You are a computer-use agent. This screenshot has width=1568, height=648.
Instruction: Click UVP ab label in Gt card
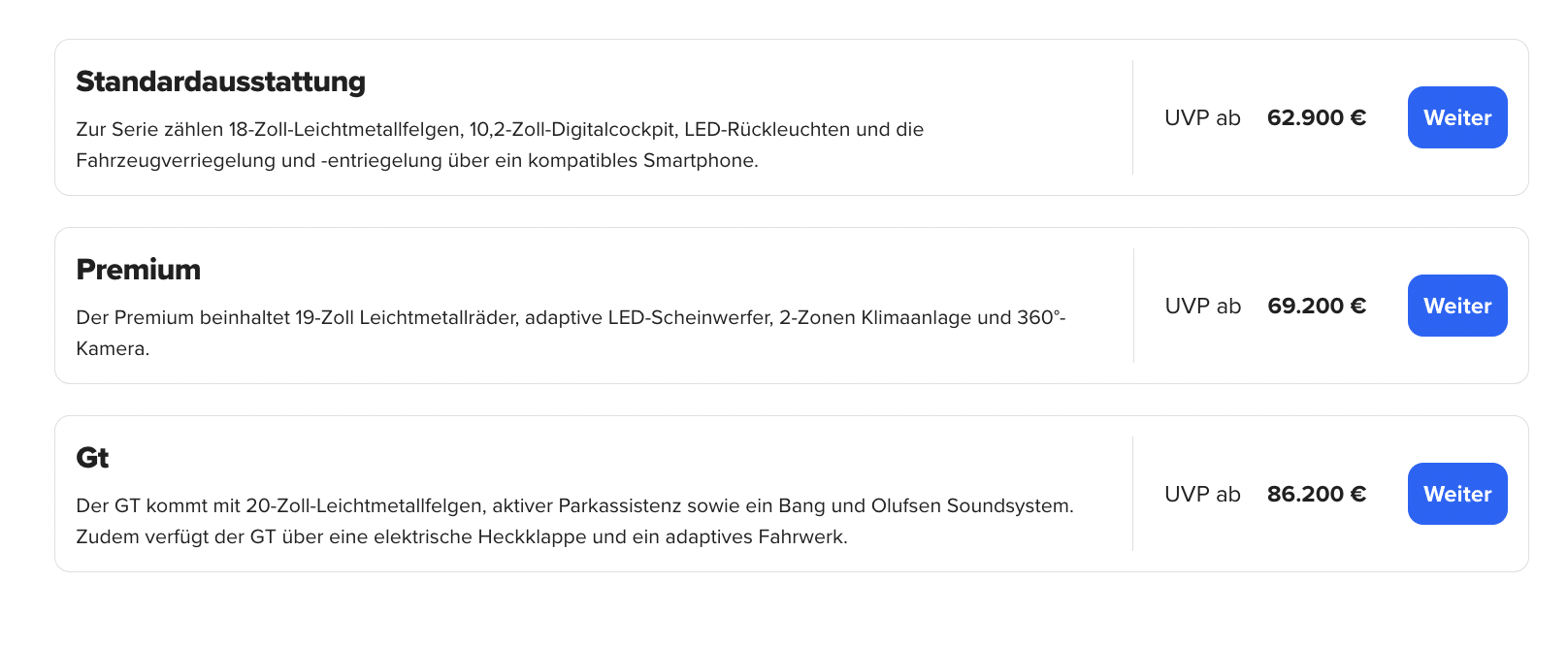coord(1202,494)
